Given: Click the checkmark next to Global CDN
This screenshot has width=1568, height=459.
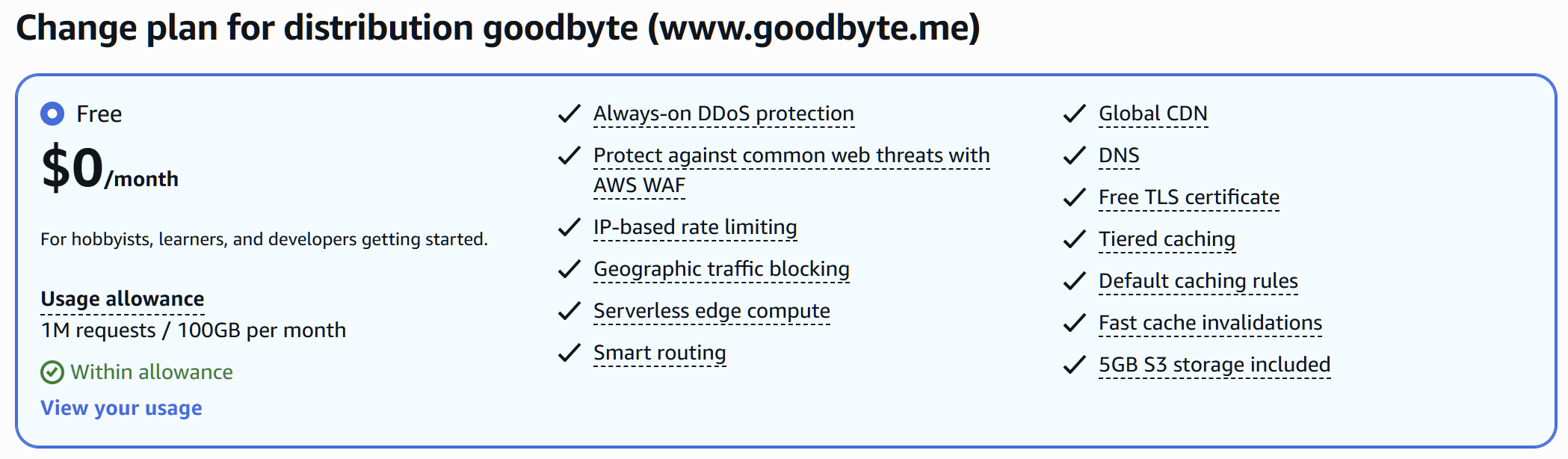Looking at the screenshot, I should pyautogui.click(x=1074, y=114).
